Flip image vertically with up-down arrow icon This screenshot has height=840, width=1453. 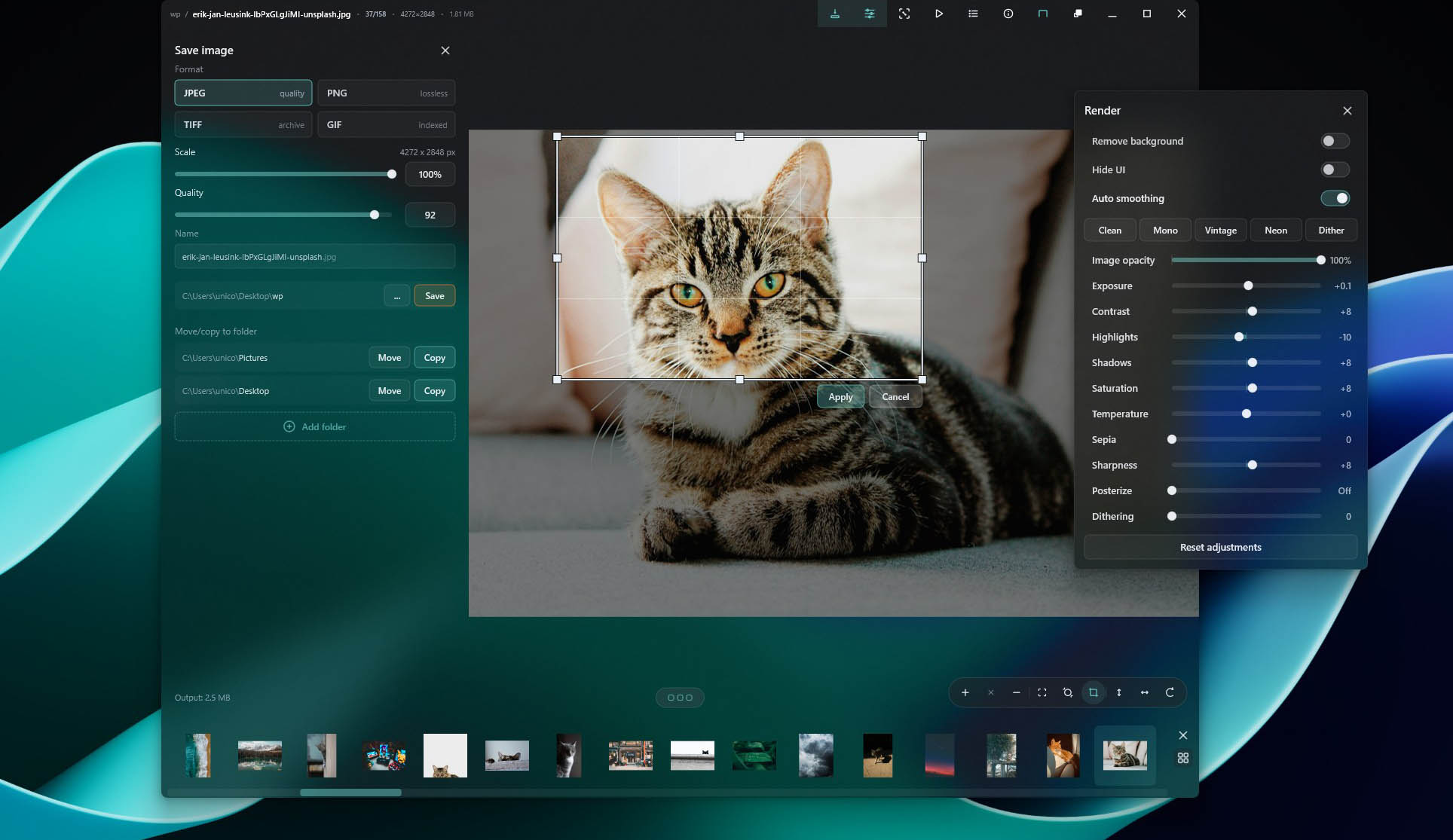point(1119,692)
